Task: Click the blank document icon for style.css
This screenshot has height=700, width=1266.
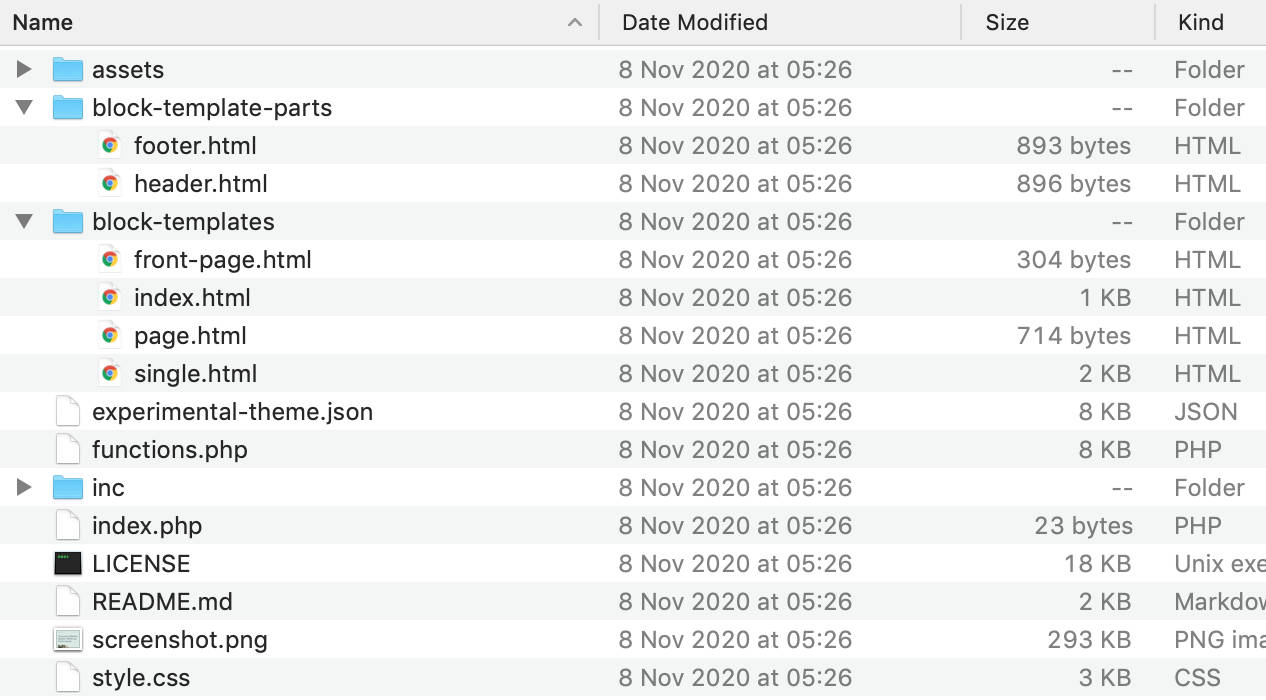Action: click(x=68, y=678)
